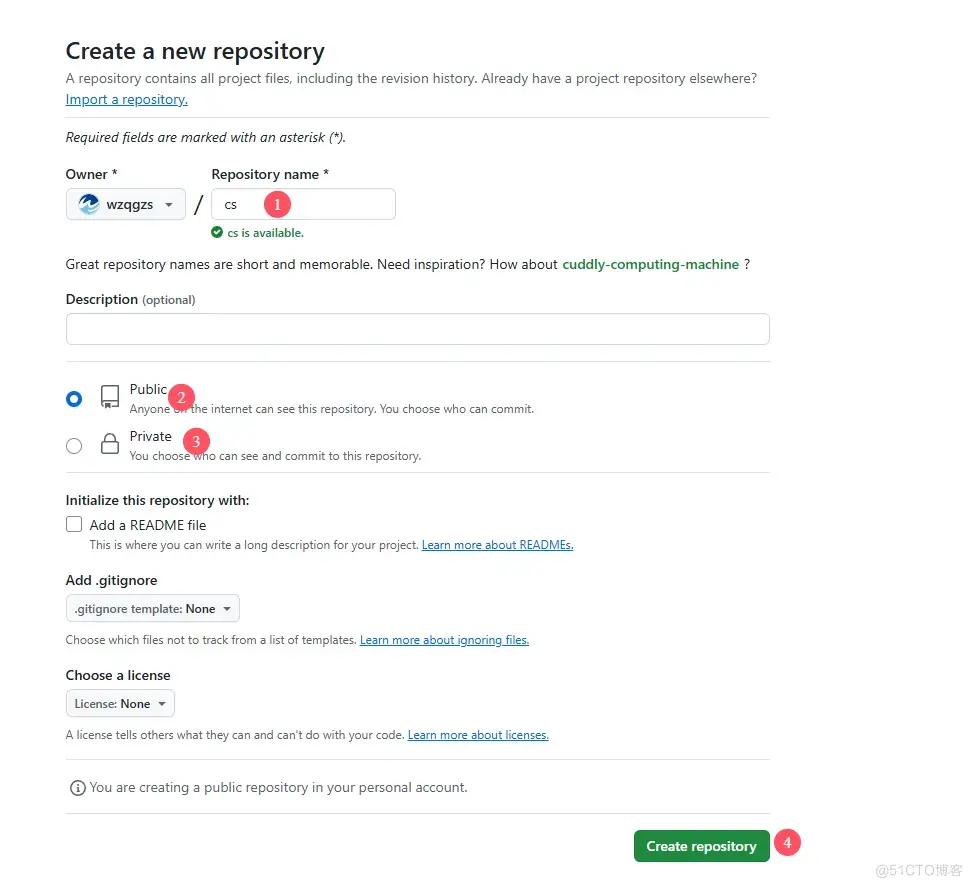This screenshot has width=972, height=887.
Task: Click the lock icon beside Private
Action: coord(110,445)
